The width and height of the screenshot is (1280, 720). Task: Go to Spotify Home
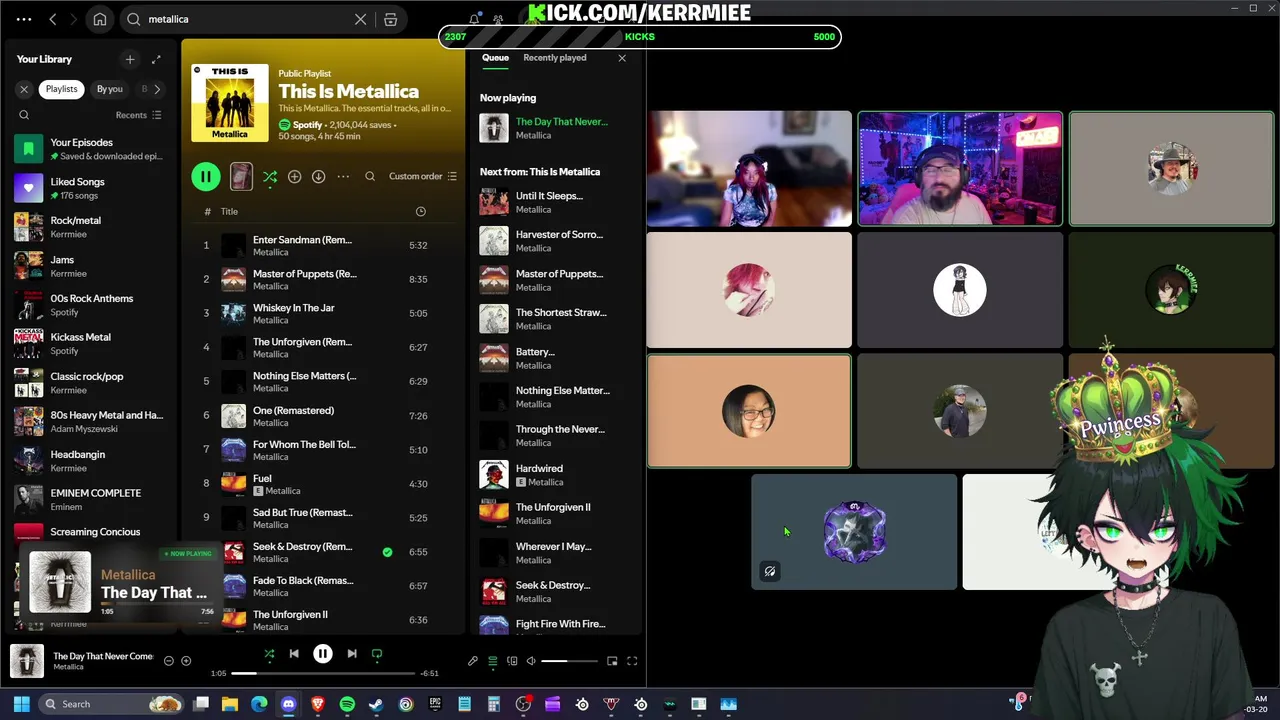(x=100, y=19)
